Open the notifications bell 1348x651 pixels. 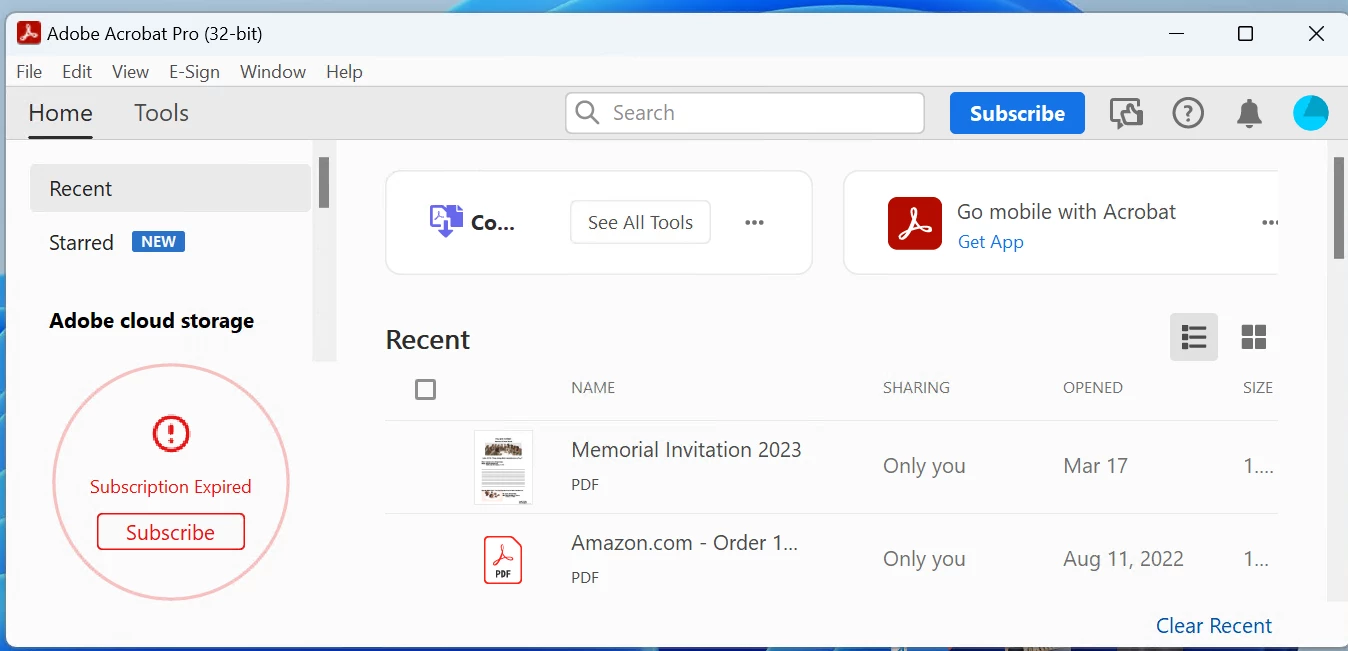(x=1249, y=113)
